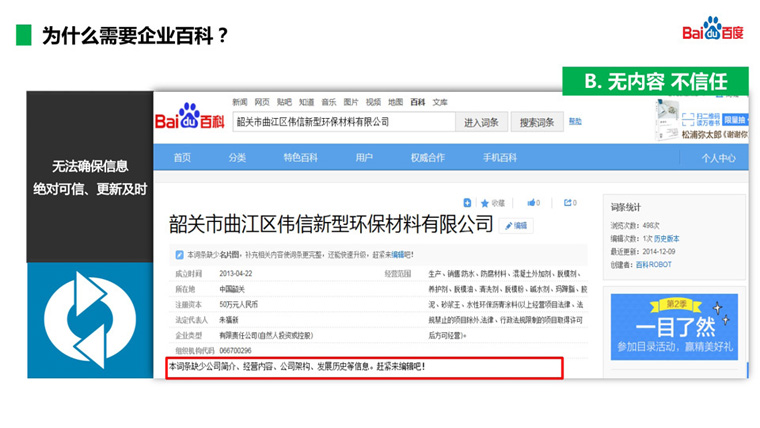Open the 地图 top link
760x428 pixels.
point(396,102)
